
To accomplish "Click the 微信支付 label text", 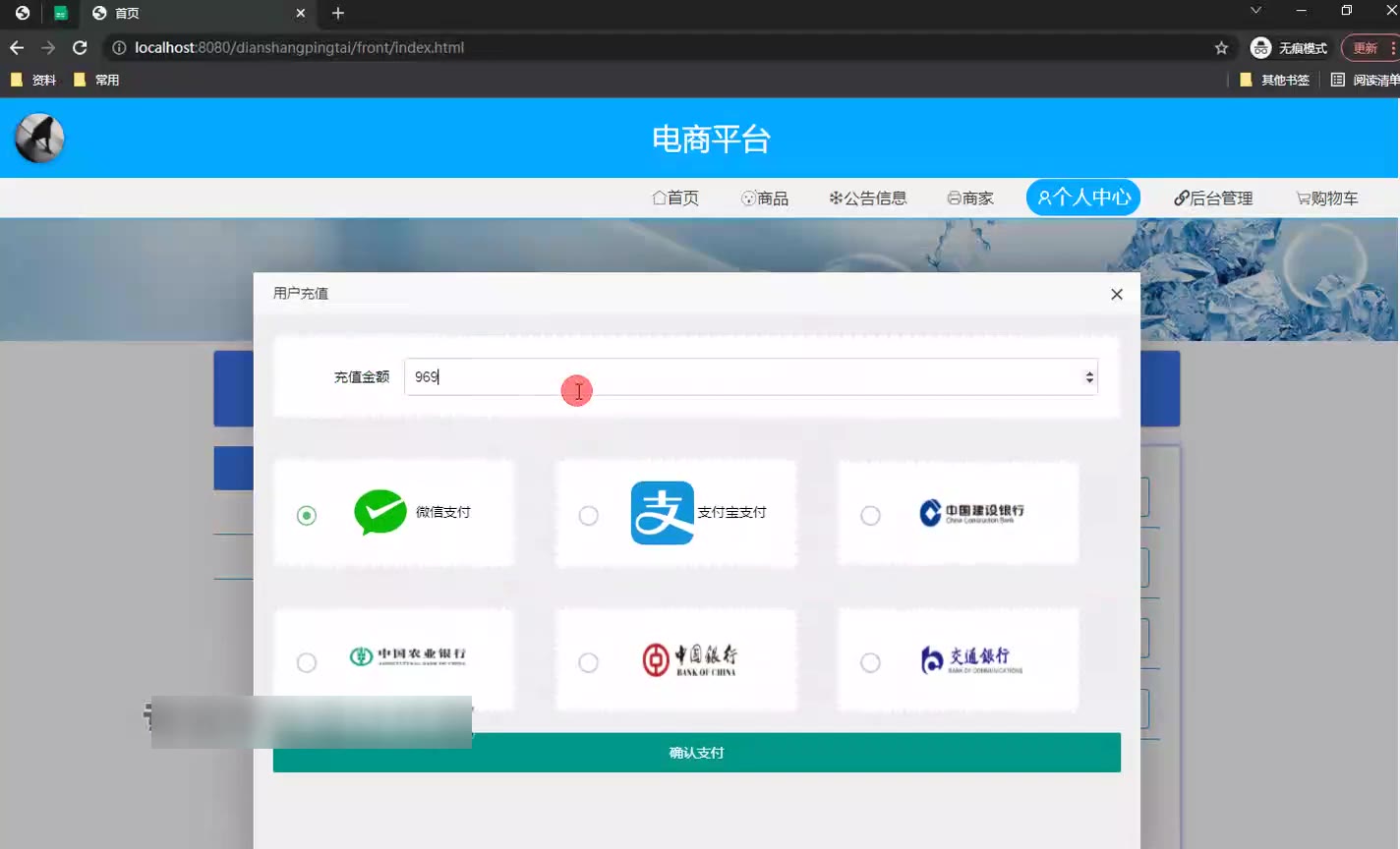I will click(x=443, y=512).
